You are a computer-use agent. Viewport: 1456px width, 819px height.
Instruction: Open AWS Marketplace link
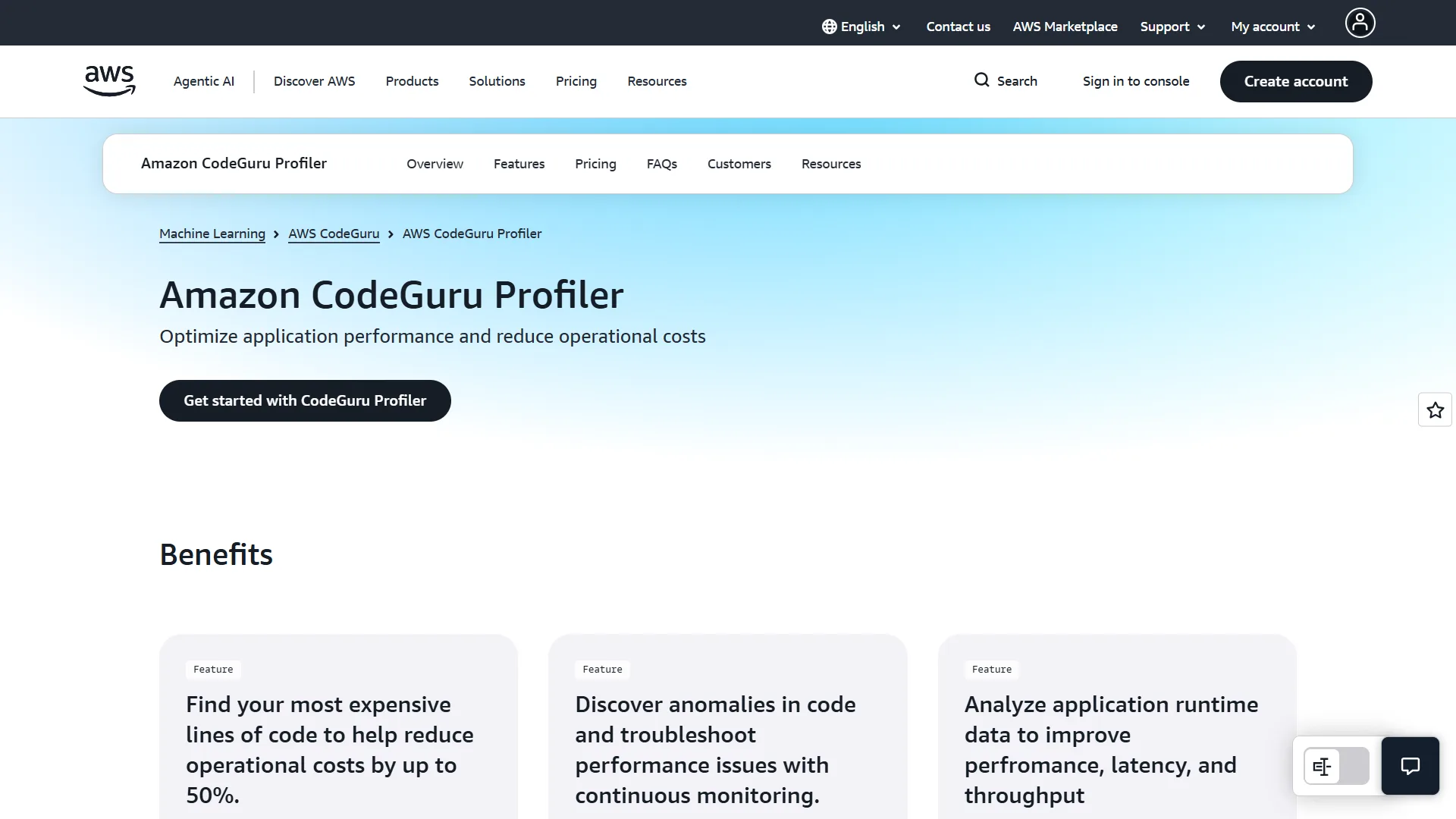click(1065, 27)
